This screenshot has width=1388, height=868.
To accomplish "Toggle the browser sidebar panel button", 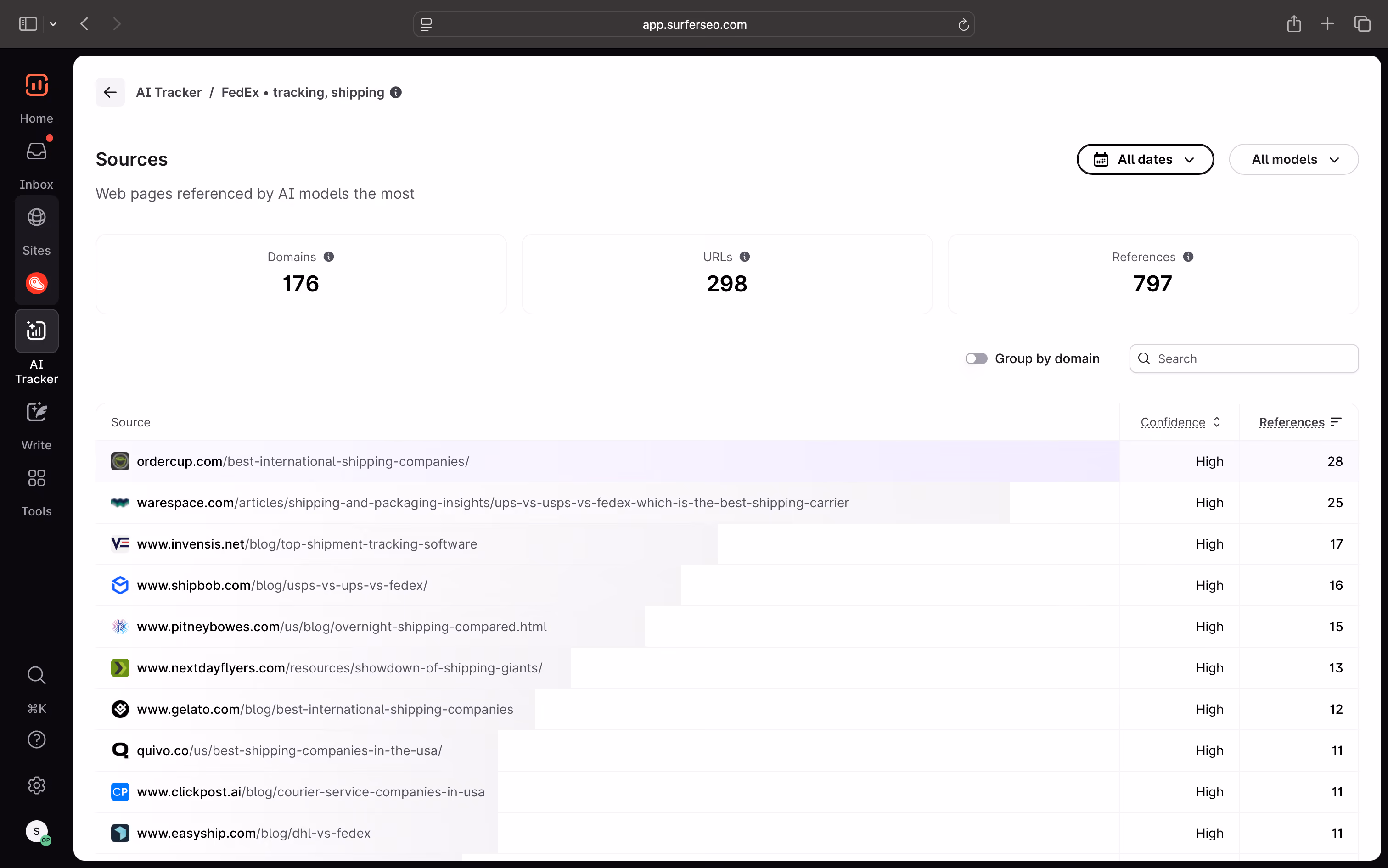I will coord(28,24).
